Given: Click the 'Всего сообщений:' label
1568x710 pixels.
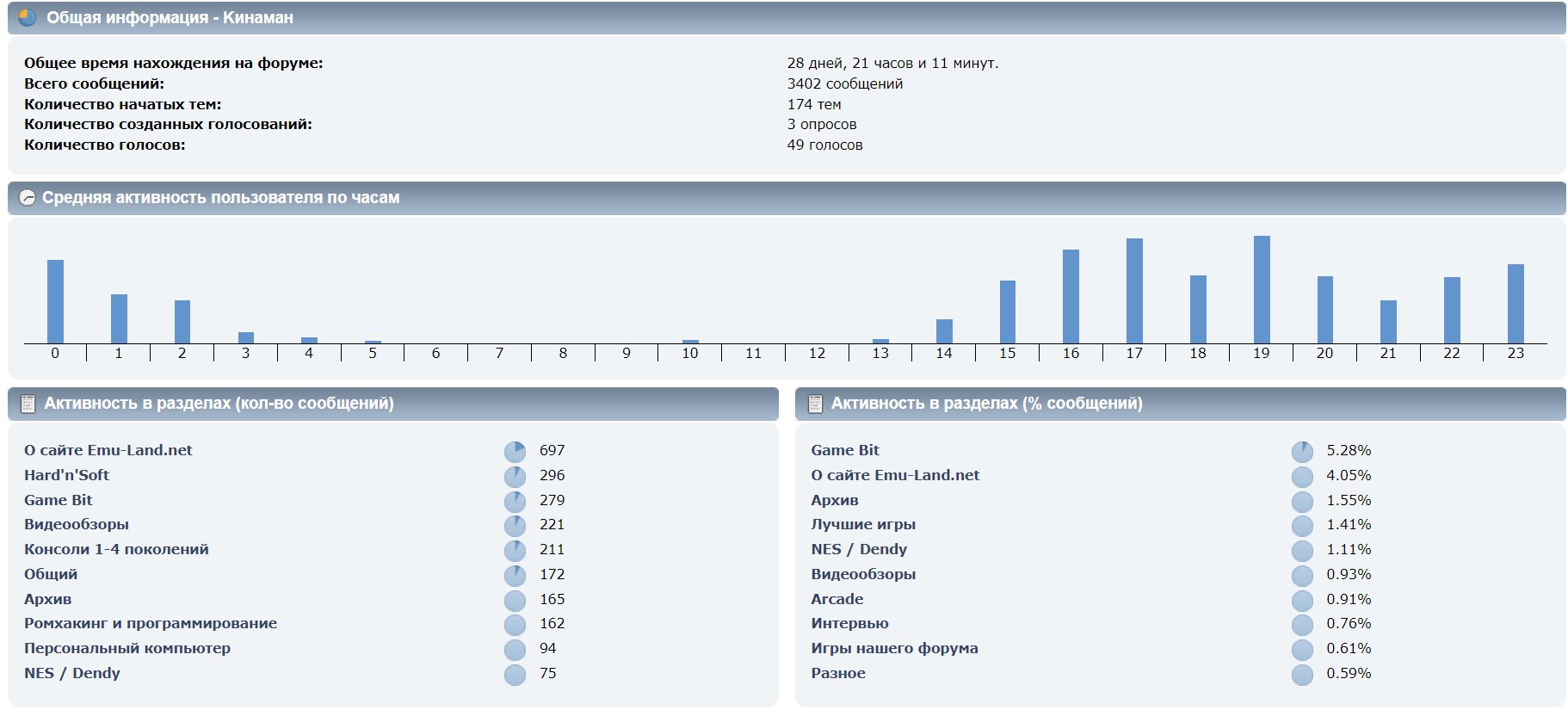Looking at the screenshot, I should 94,83.
